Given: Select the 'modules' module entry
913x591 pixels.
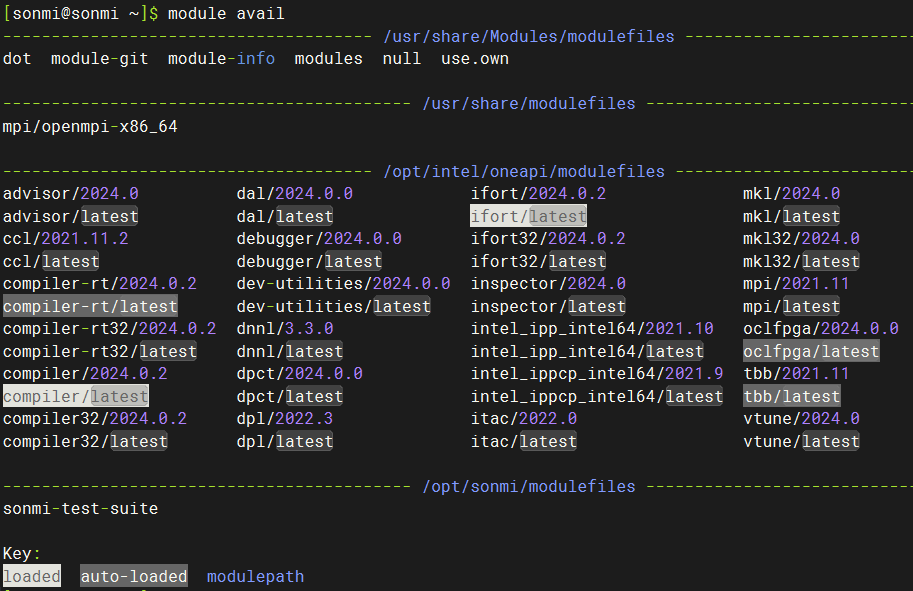Looking at the screenshot, I should tap(328, 59).
